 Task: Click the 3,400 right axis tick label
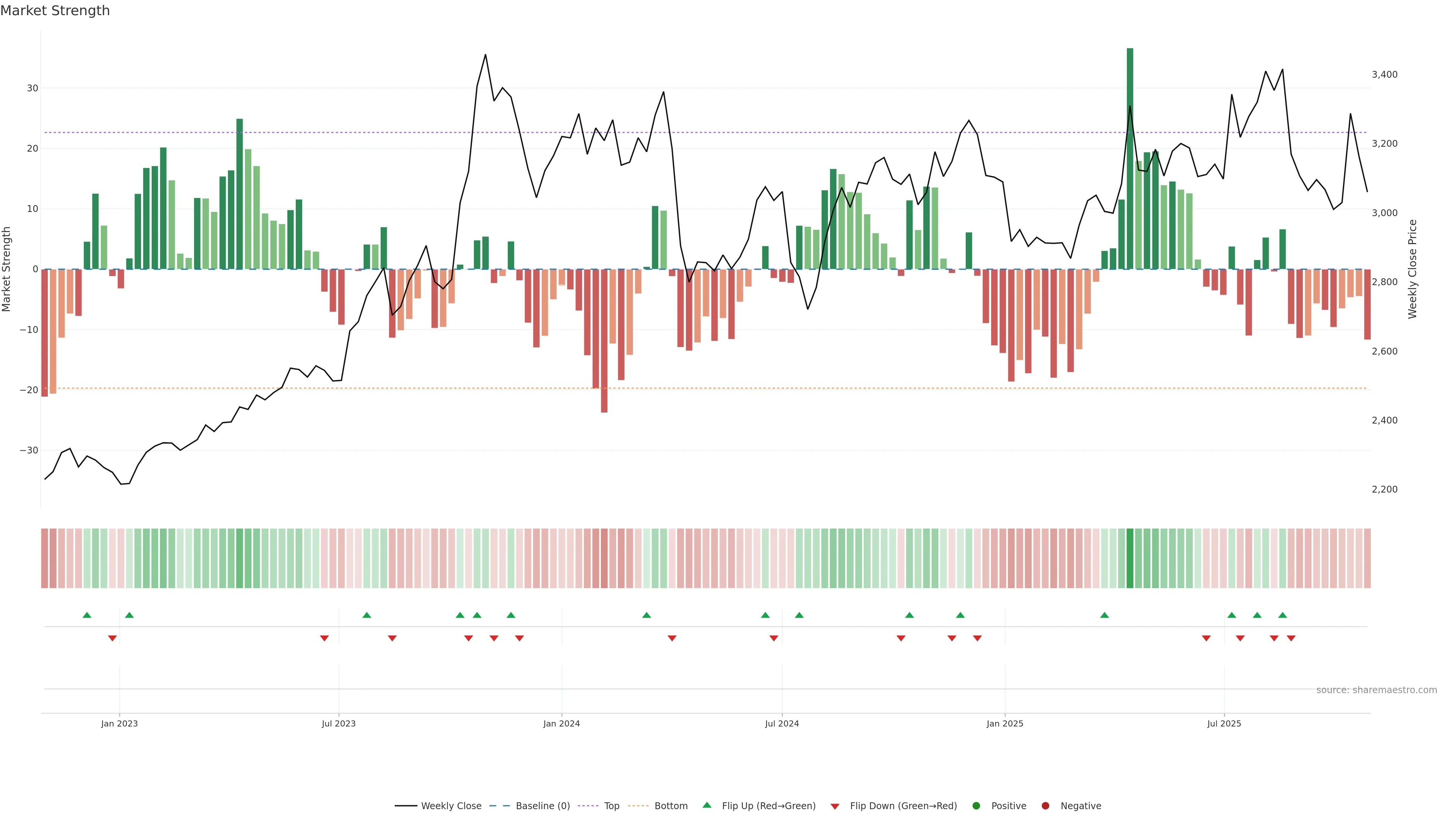tap(1384, 75)
